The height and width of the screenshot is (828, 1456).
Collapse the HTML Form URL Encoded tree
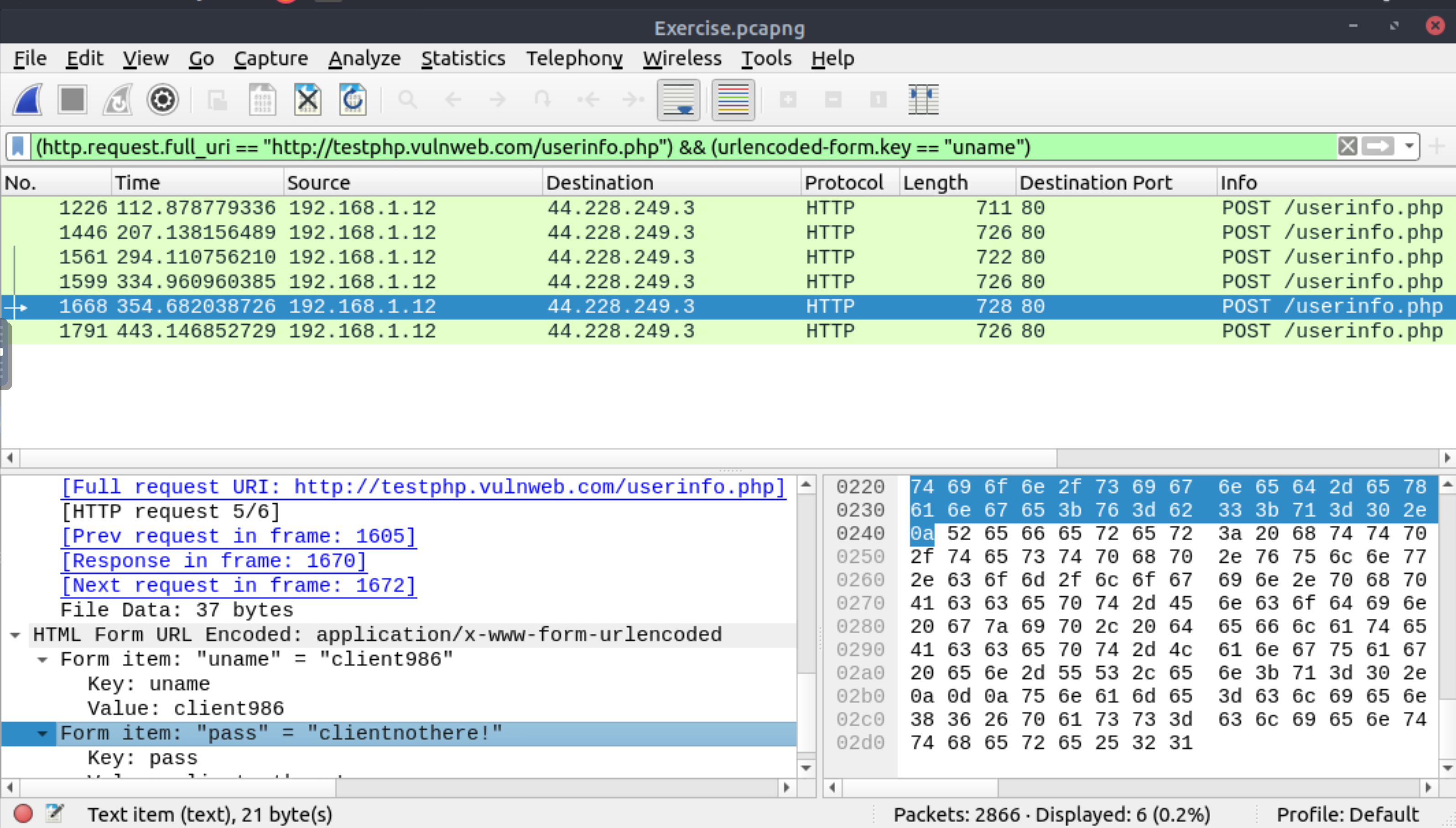[16, 635]
